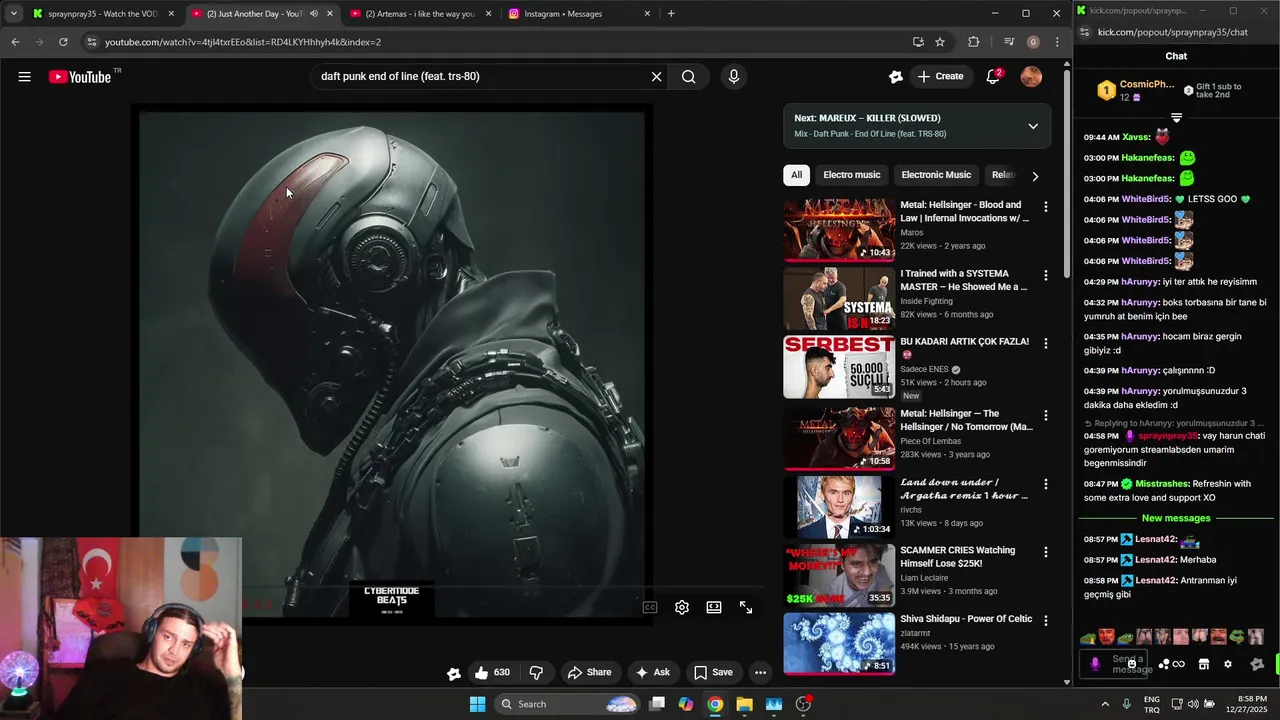The height and width of the screenshot is (720, 1280).
Task: Open video titled Shiva Shidapu - Power Of Celtic
Action: point(966,619)
